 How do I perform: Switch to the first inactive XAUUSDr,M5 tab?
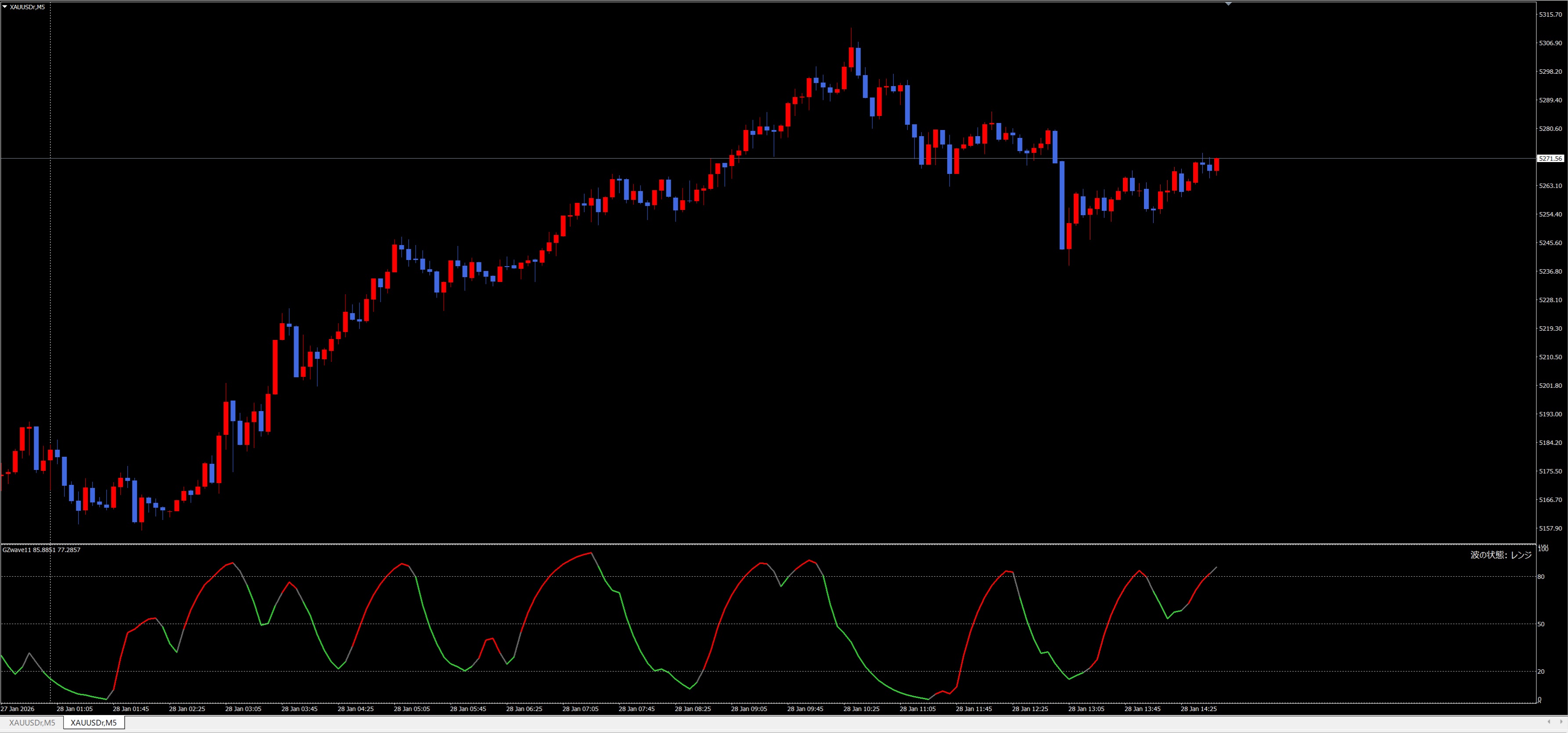32,722
